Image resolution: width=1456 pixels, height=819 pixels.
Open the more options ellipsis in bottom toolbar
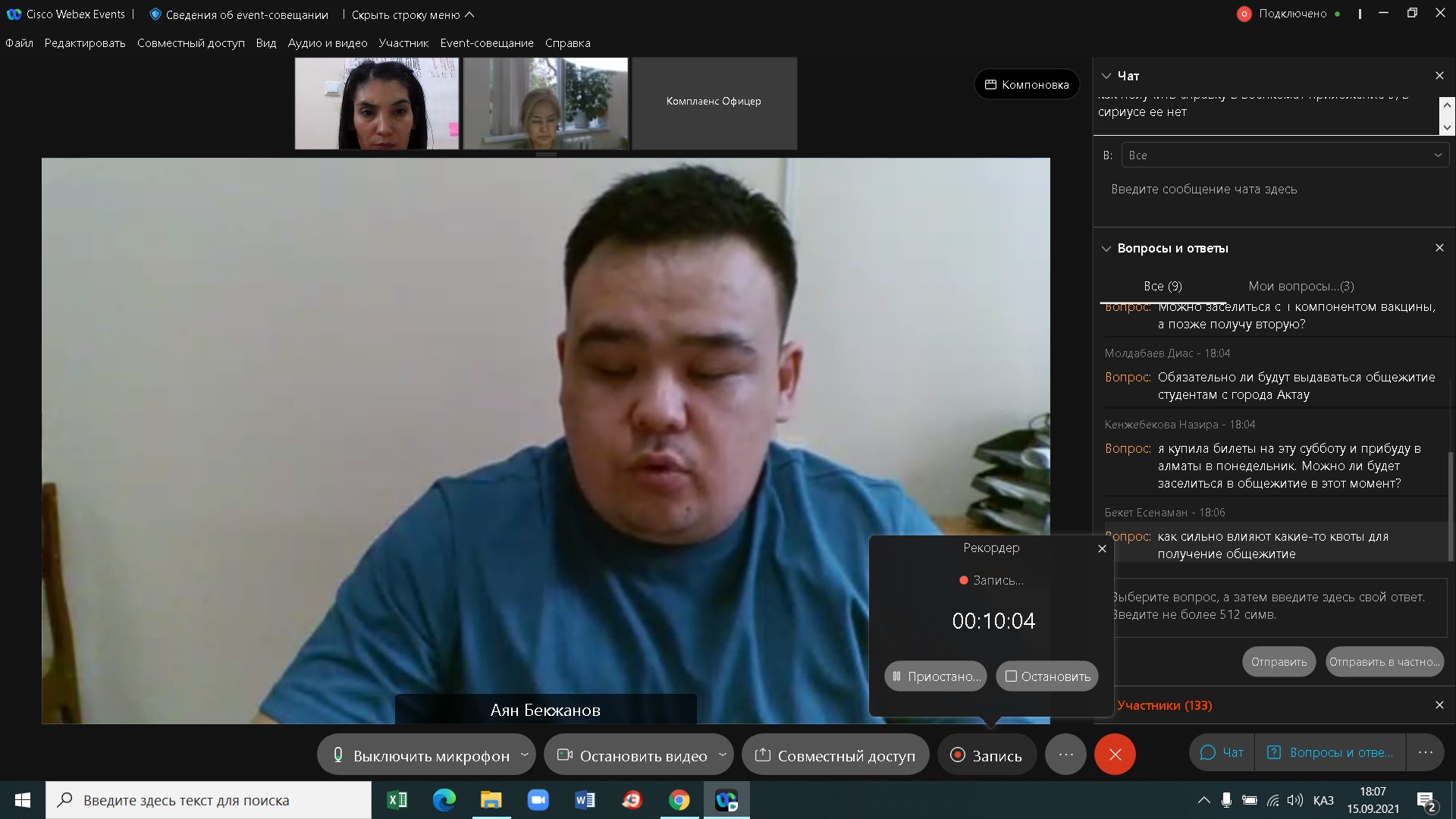(1065, 755)
